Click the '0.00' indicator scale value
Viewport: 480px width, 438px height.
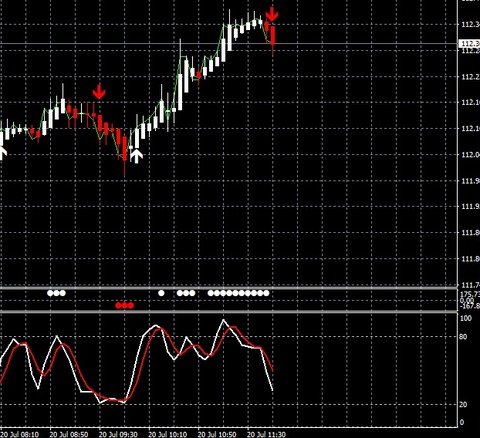[467, 300]
